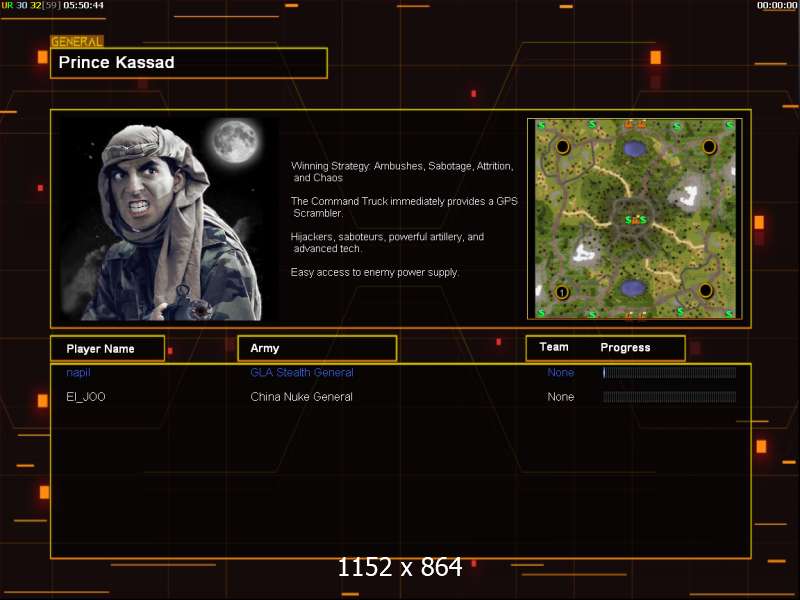This screenshot has height=600, width=800.
Task: Click the 05:50:44 clock readout
Action: (83, 5)
